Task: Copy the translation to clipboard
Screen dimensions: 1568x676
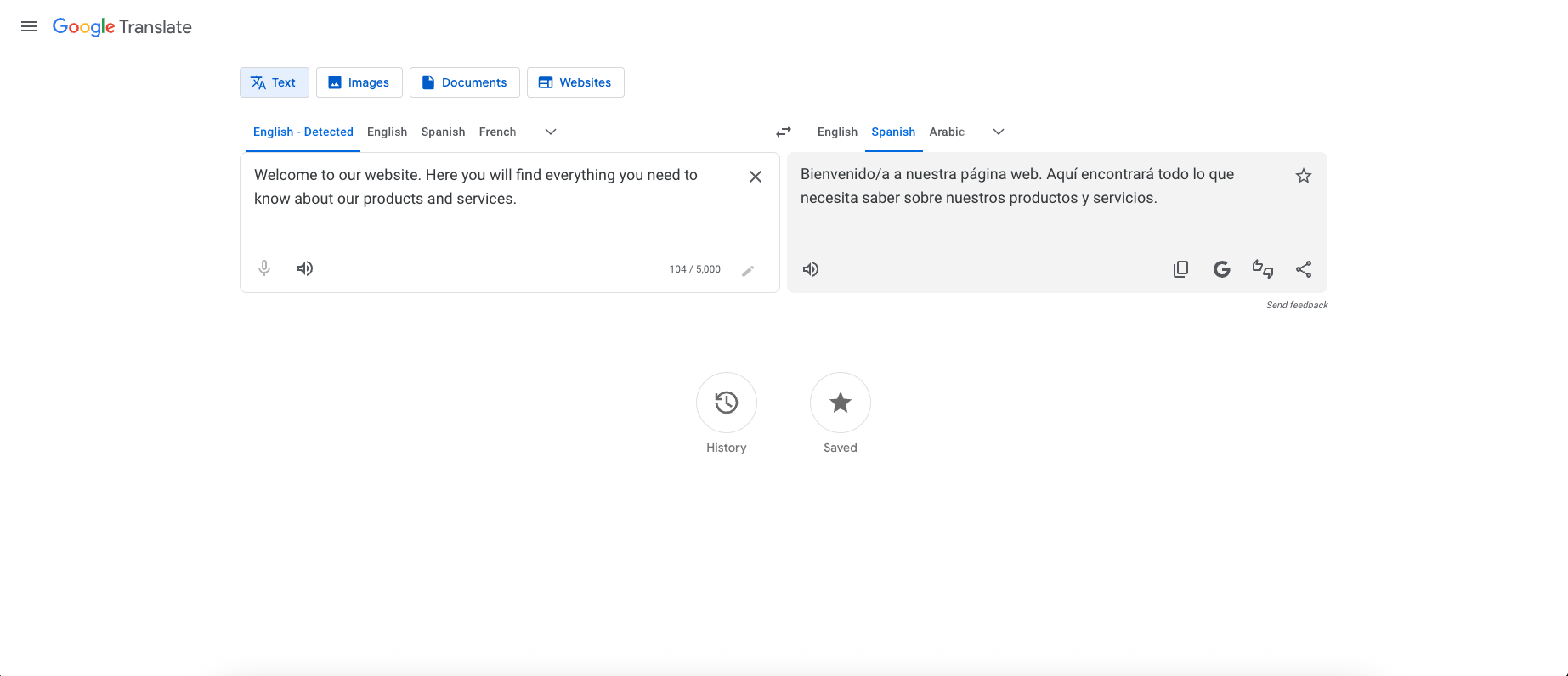Action: [x=1181, y=269]
